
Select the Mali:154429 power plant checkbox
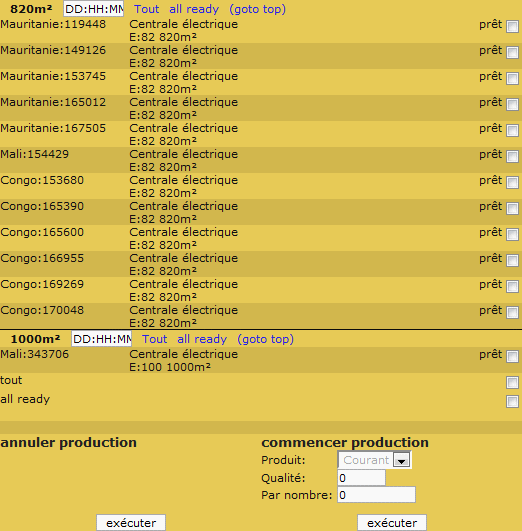point(512,156)
